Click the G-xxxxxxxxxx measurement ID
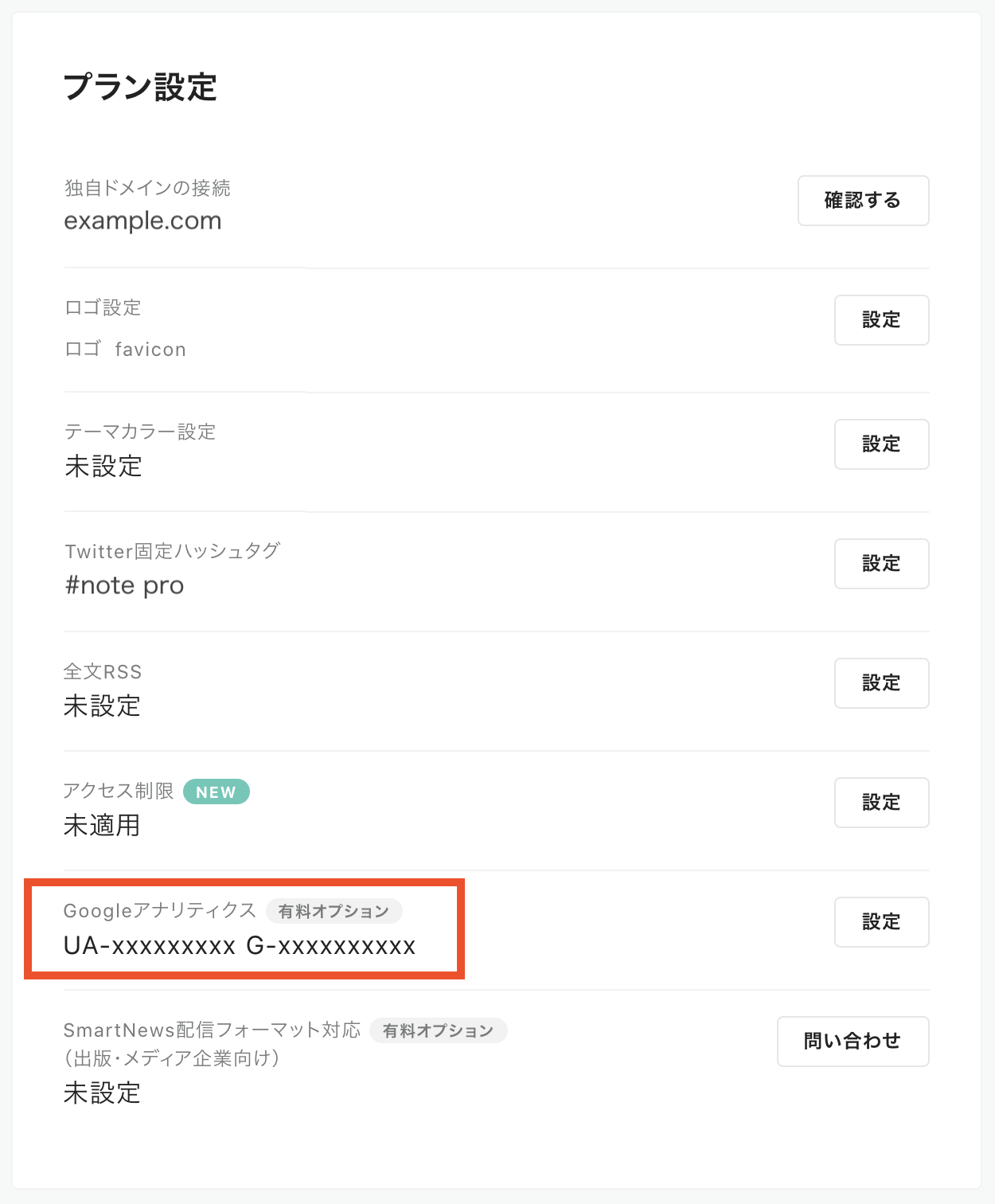 pyautogui.click(x=331, y=945)
